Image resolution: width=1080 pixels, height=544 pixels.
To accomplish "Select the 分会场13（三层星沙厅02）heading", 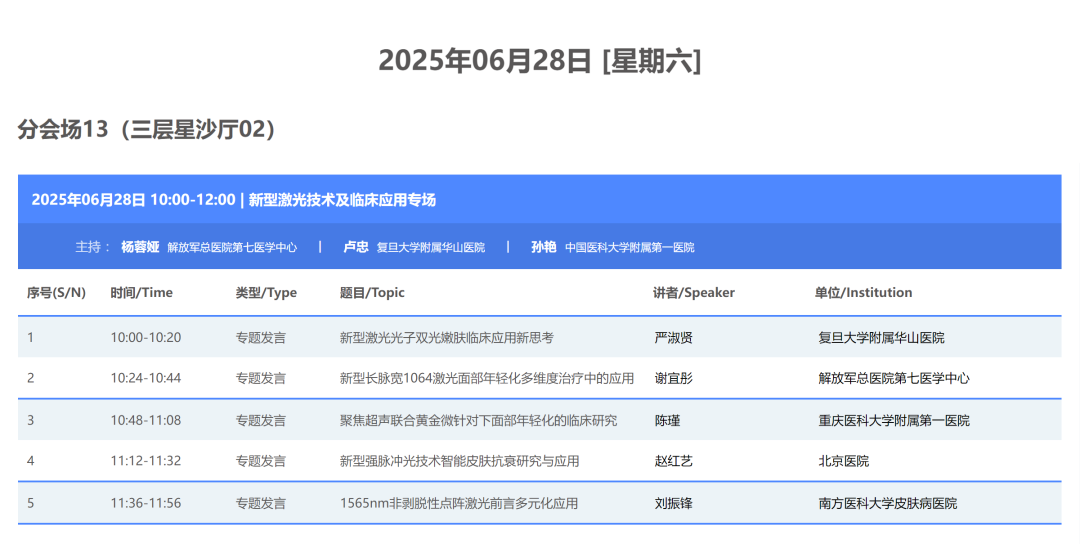I will pos(147,129).
